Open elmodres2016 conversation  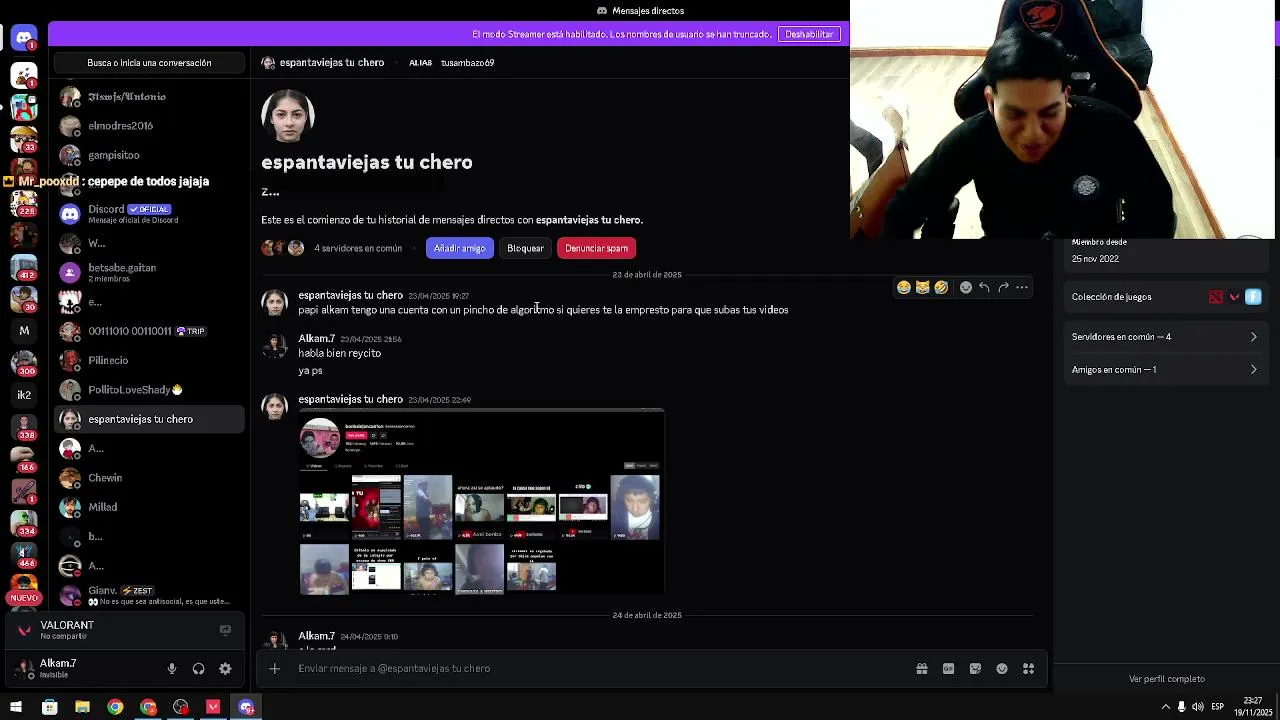(x=149, y=126)
